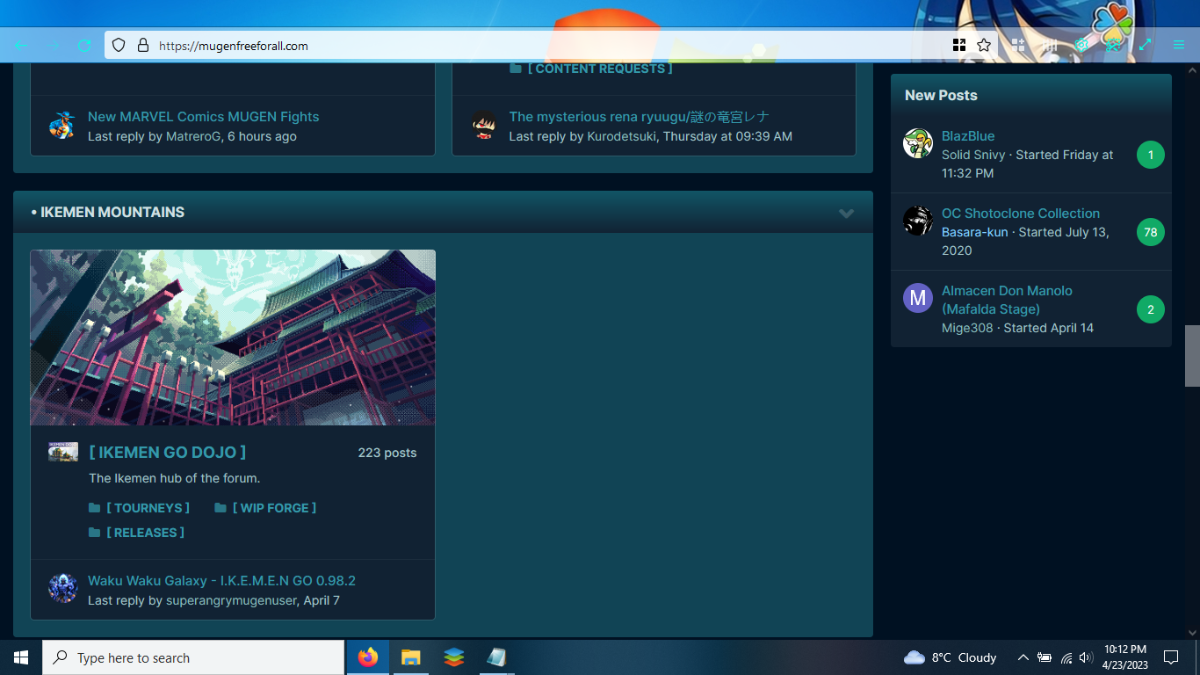Image resolution: width=1200 pixels, height=675 pixels.
Task: Click the grid-plus toolbar icon
Action: [x=1019, y=45]
